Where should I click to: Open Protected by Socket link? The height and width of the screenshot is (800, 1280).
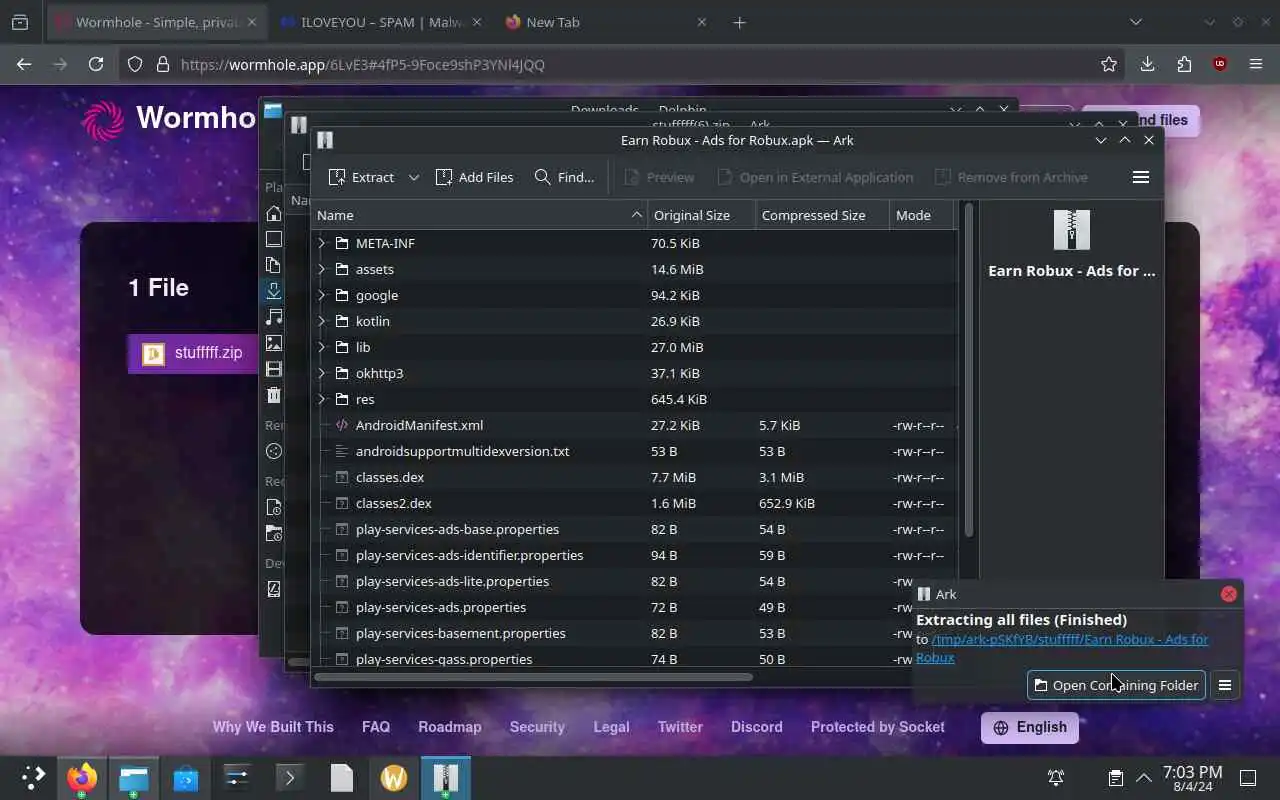coord(878,727)
